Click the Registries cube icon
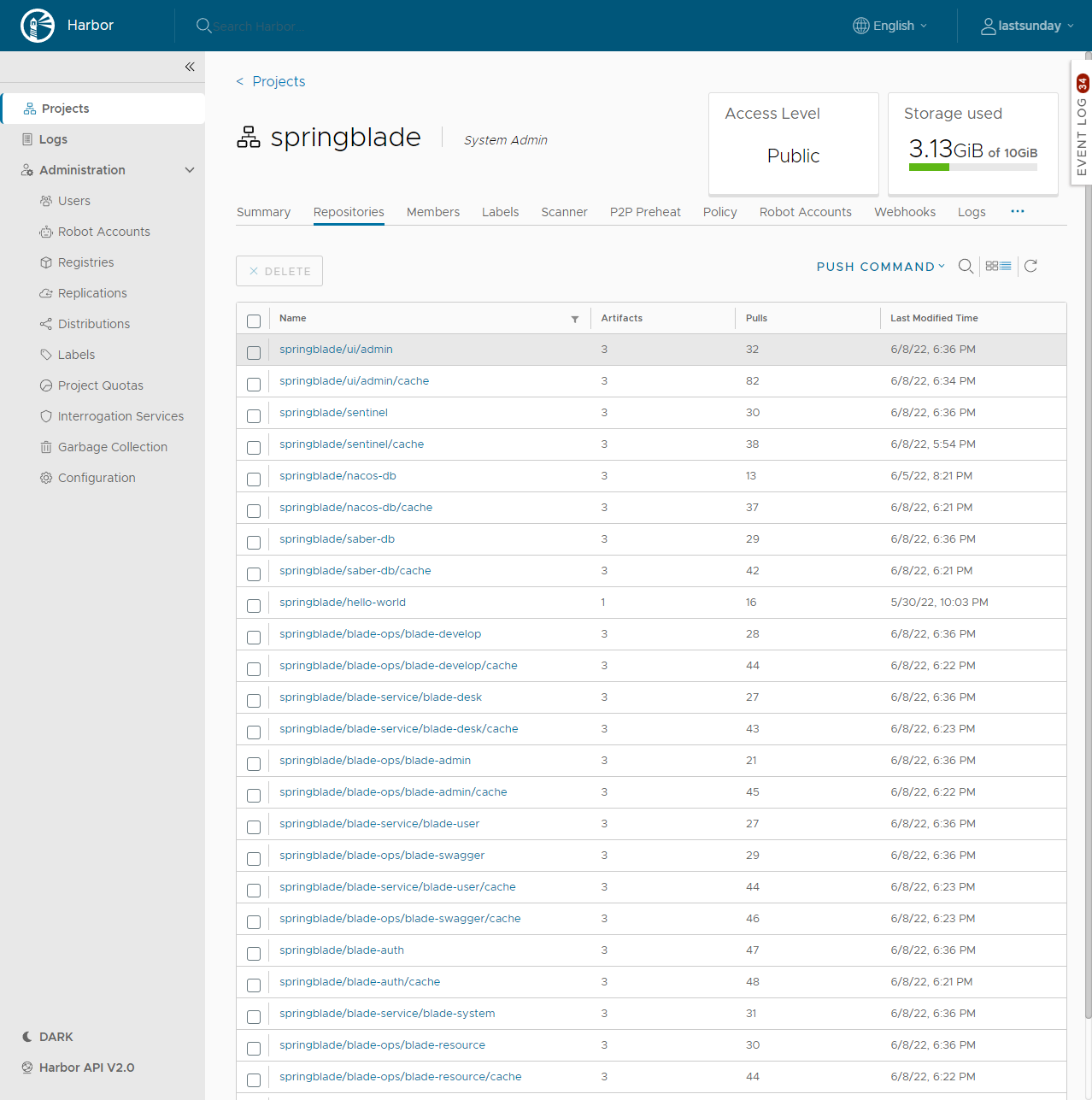 click(46, 262)
